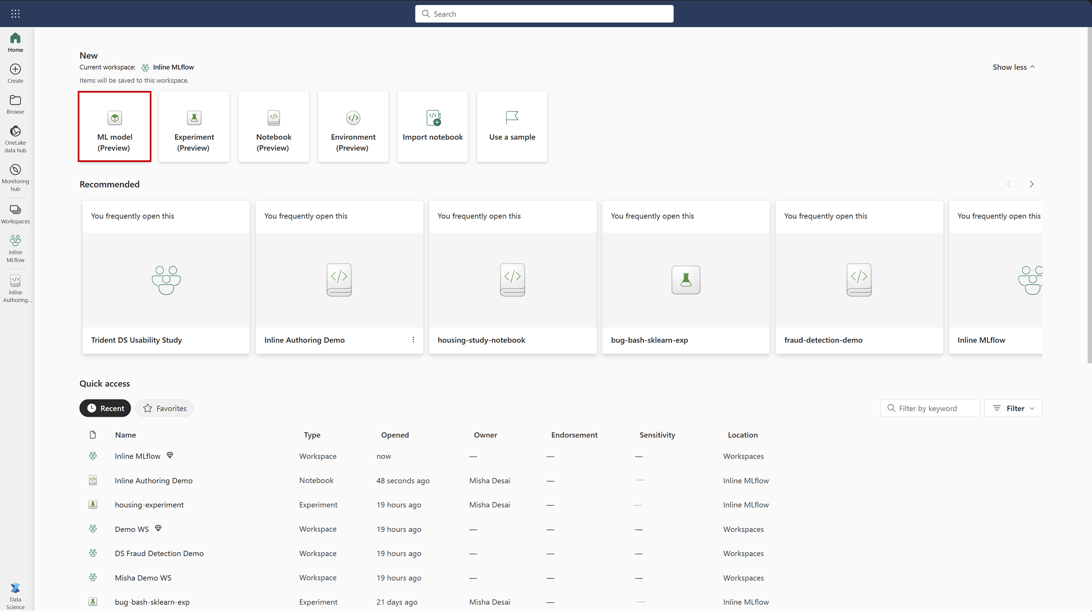
Task: Click the magnifier icon in the top Search box
Action: click(x=426, y=14)
